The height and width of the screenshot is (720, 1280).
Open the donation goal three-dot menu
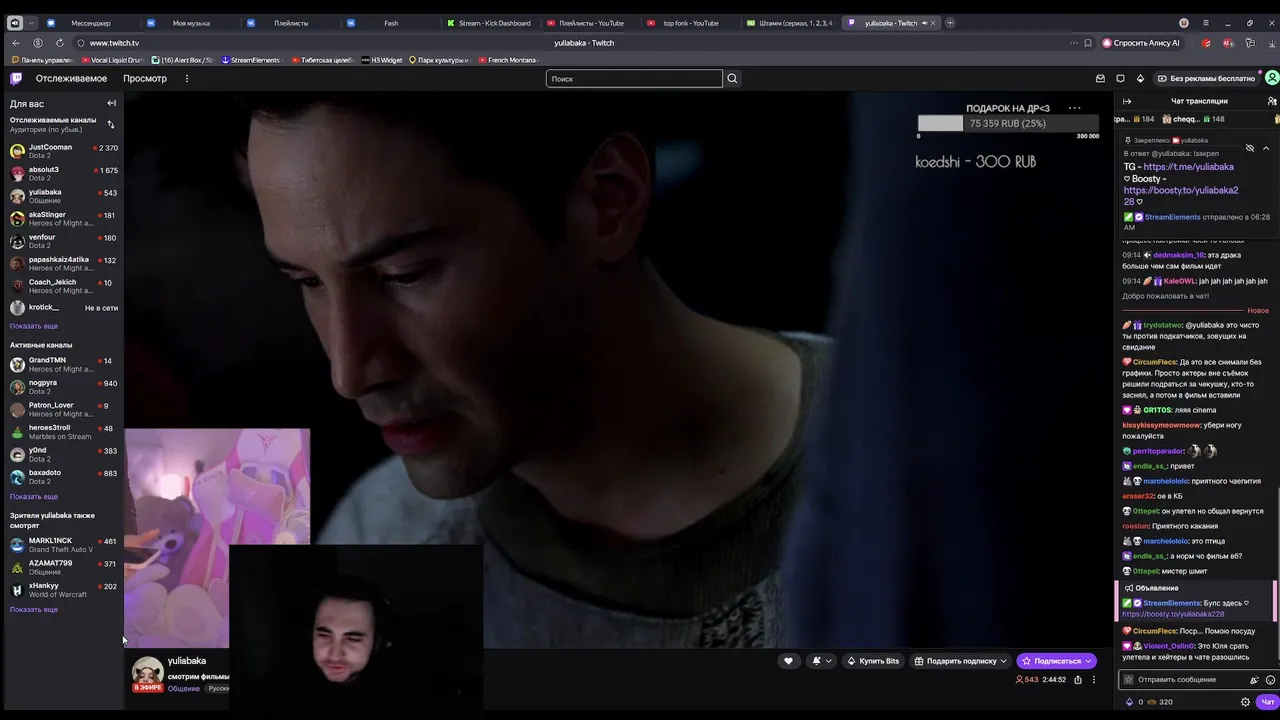coord(1074,108)
